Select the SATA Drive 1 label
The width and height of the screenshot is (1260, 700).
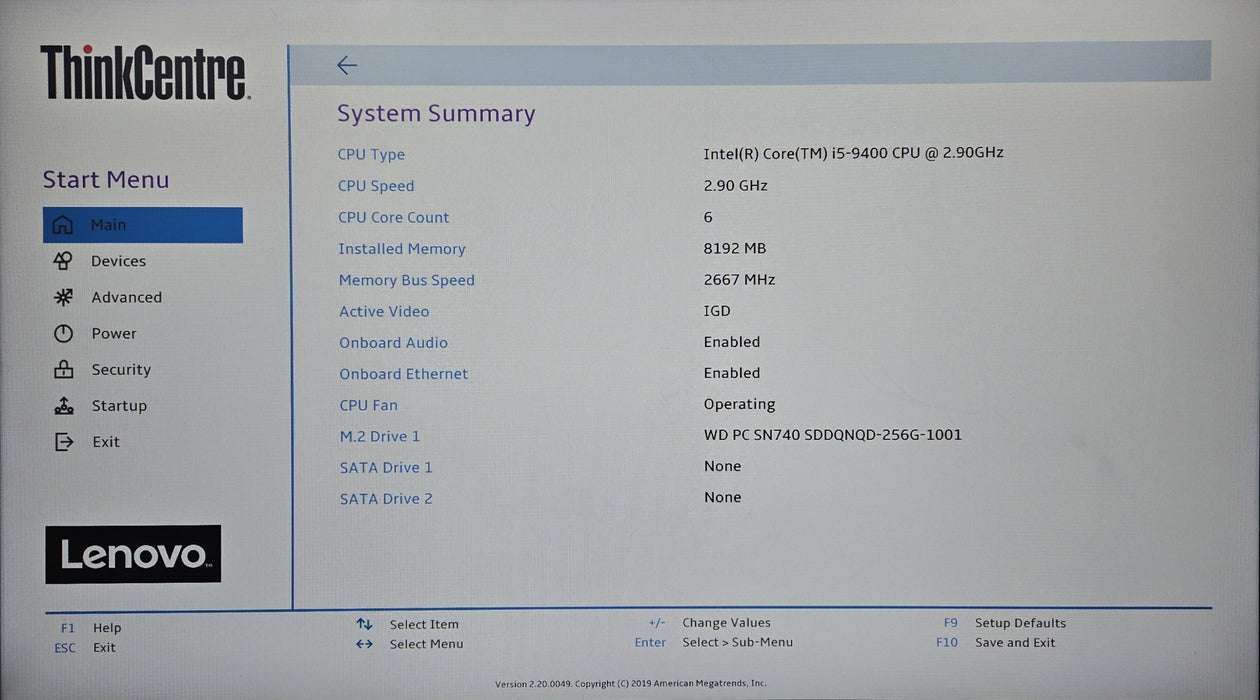(386, 468)
